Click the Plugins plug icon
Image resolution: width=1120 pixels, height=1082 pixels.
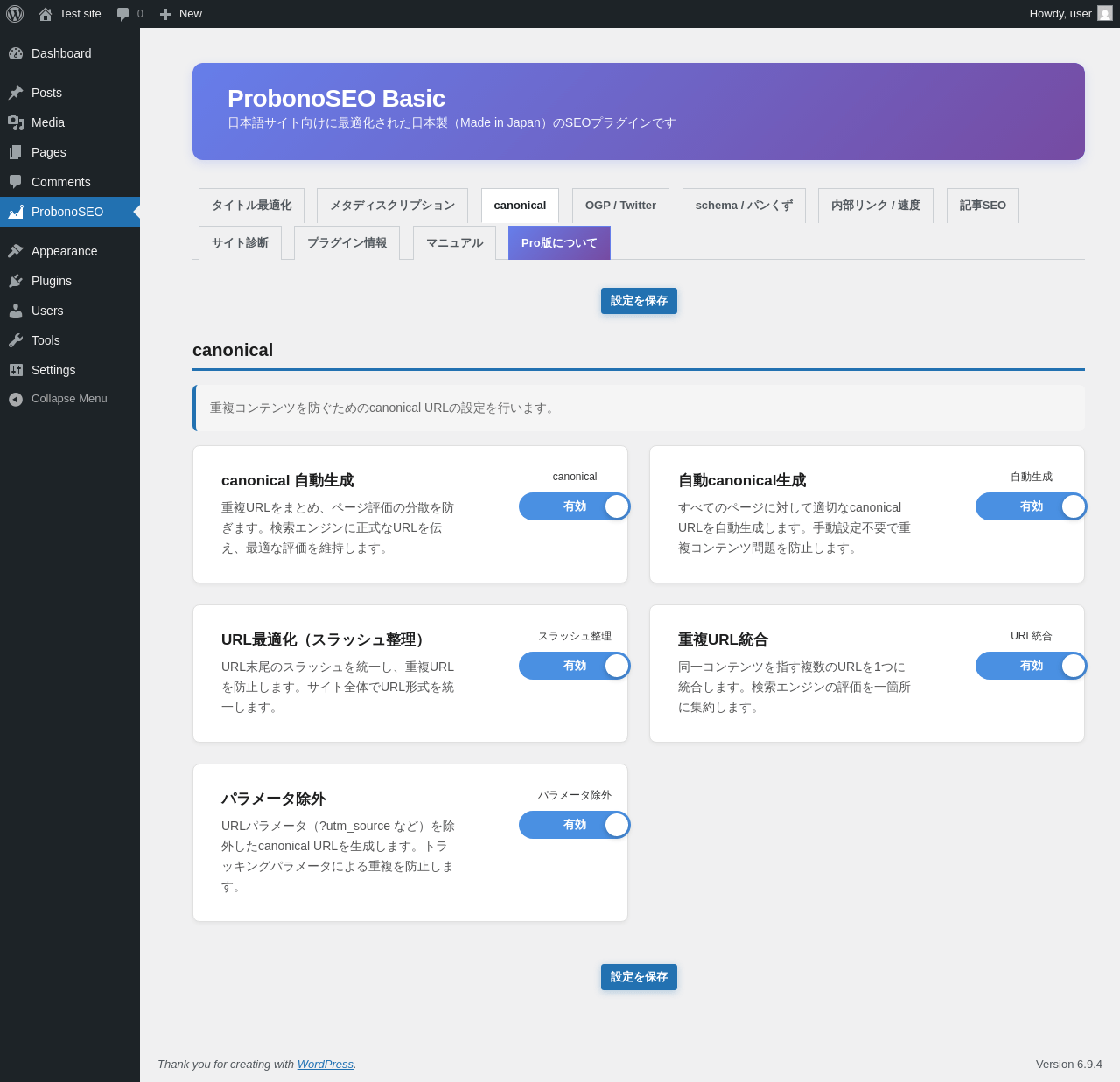coord(16,281)
